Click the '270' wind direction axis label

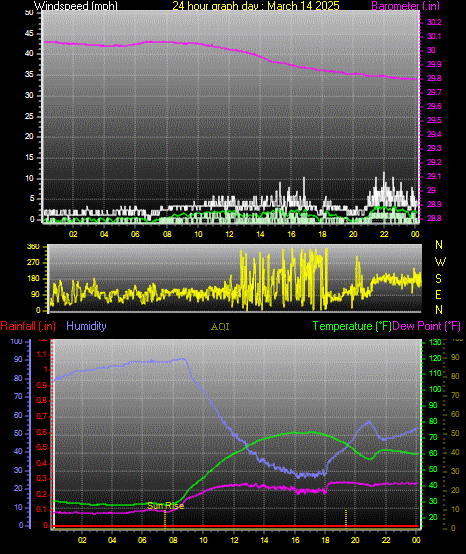(x=33, y=263)
